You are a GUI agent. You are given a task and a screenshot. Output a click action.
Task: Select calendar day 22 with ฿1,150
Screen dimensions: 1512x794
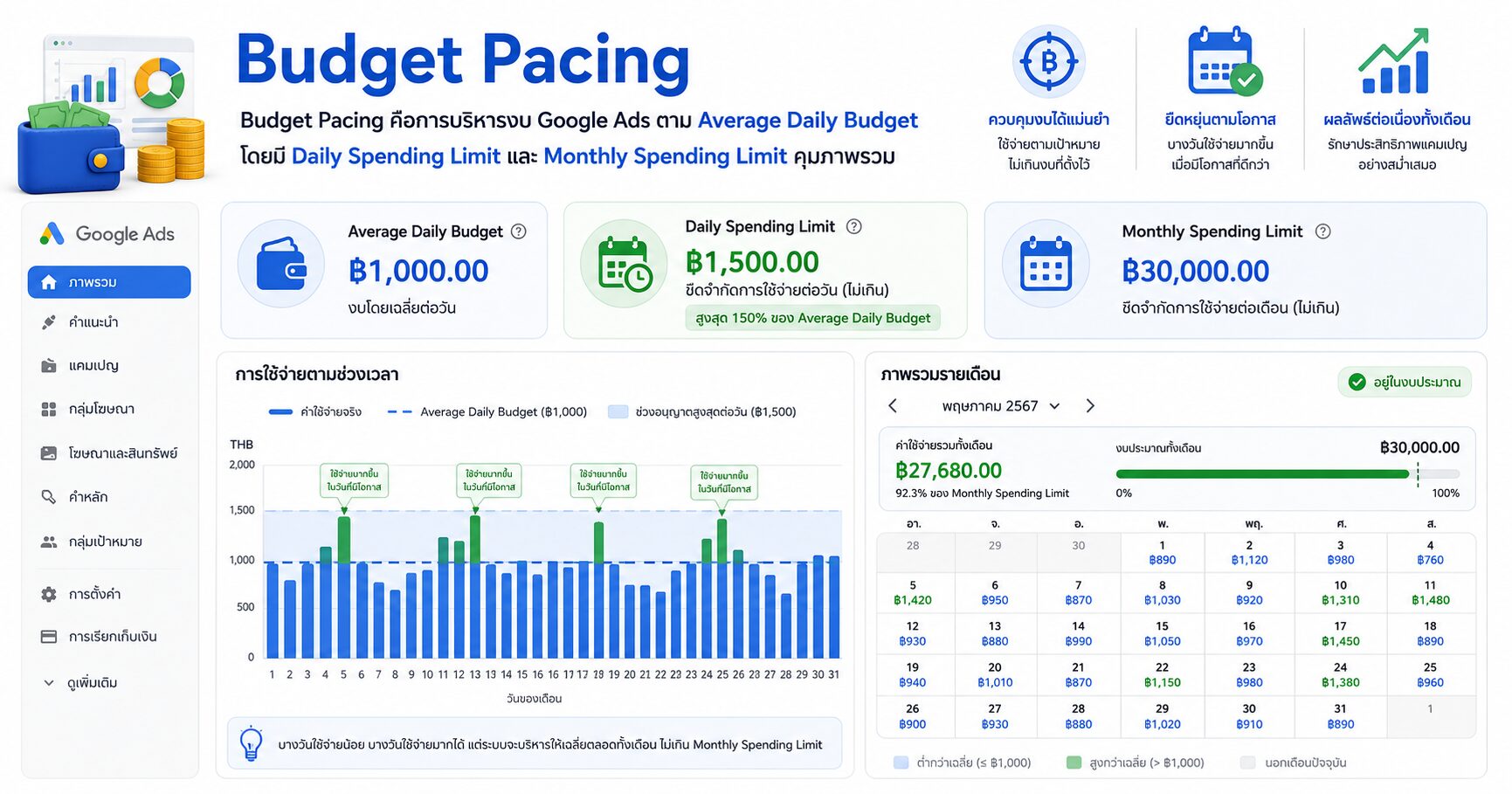(1162, 675)
